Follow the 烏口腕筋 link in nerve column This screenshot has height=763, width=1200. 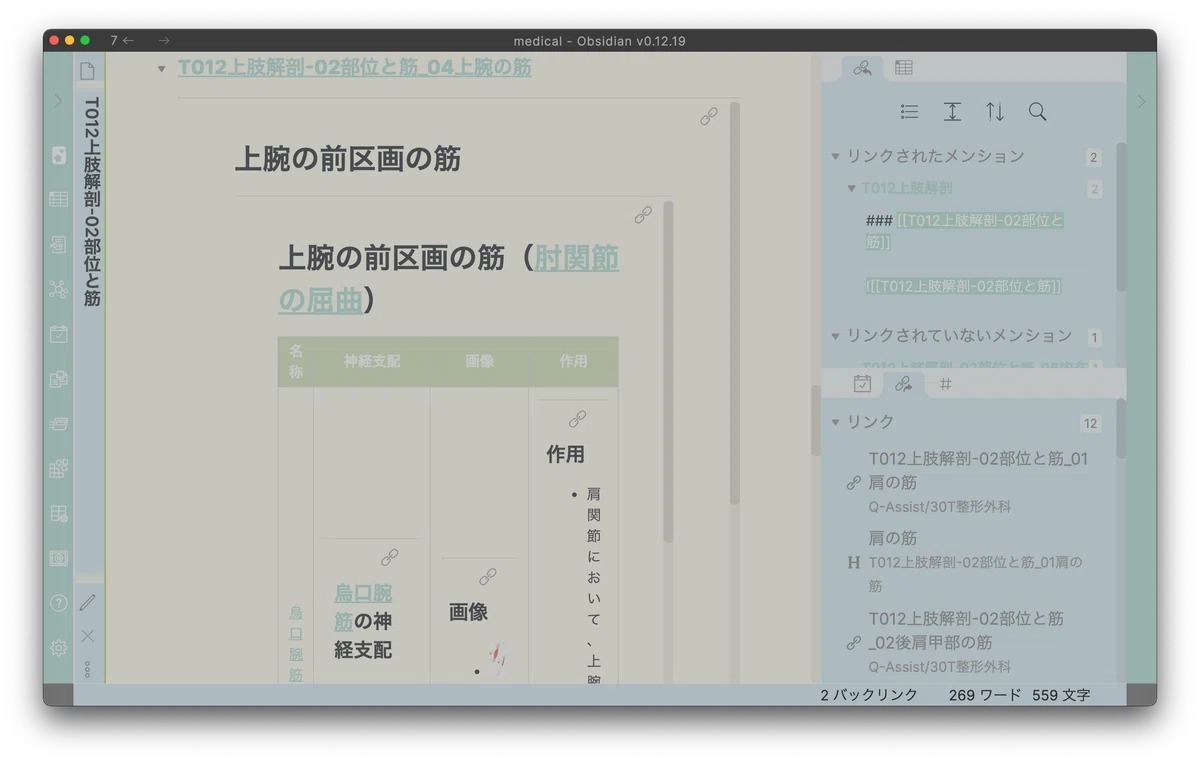[362, 607]
